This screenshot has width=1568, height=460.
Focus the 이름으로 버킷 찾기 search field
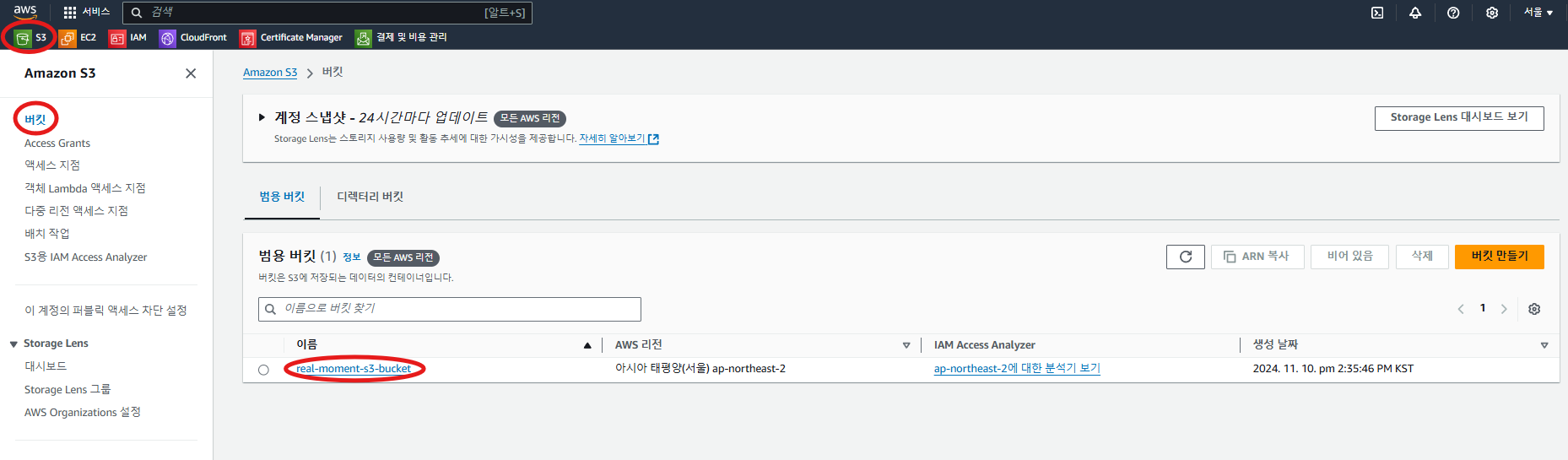(450, 309)
